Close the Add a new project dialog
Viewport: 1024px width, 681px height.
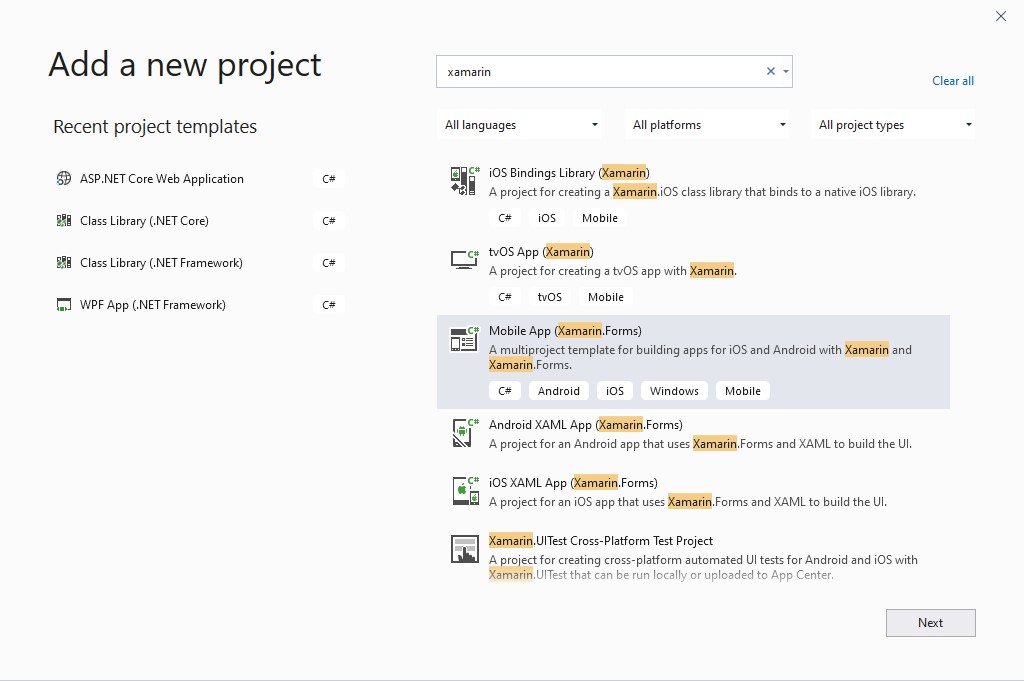[1001, 16]
